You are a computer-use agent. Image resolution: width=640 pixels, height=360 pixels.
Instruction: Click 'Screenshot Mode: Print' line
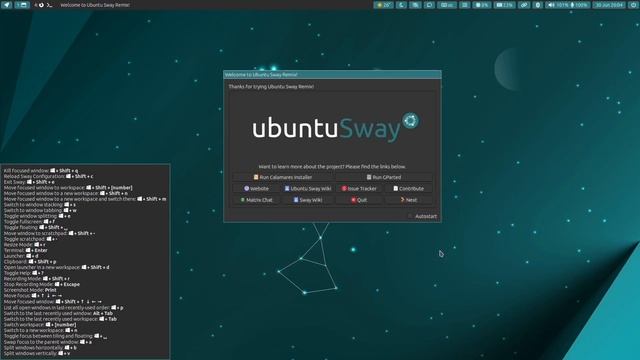[30, 290]
